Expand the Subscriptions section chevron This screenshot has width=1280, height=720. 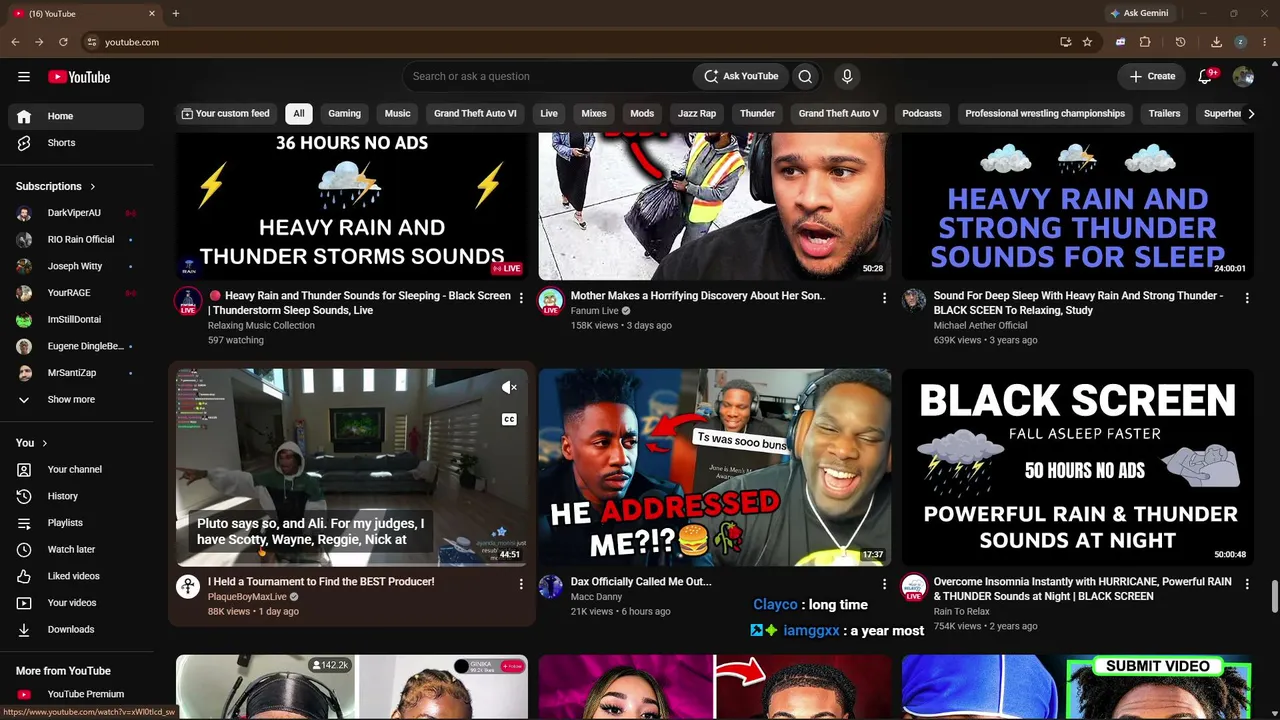[x=93, y=186]
